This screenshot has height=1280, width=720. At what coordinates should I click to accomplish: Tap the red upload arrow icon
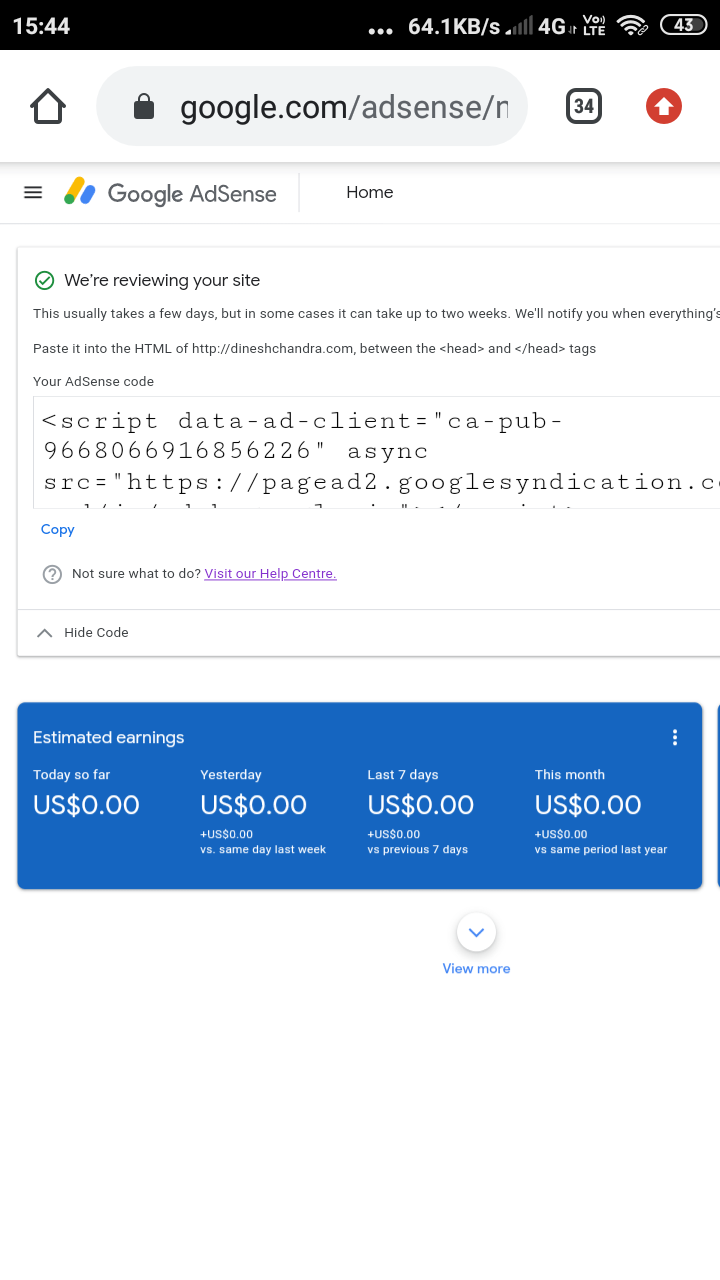(x=664, y=106)
